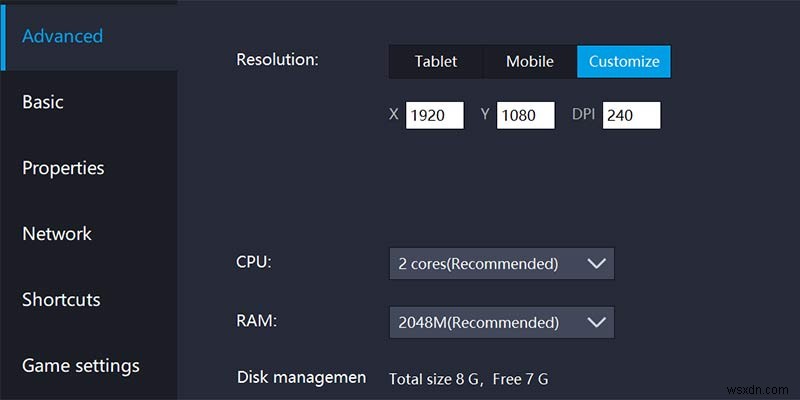The image size is (800, 400).
Task: Click the Disk management label
Action: tap(301, 377)
